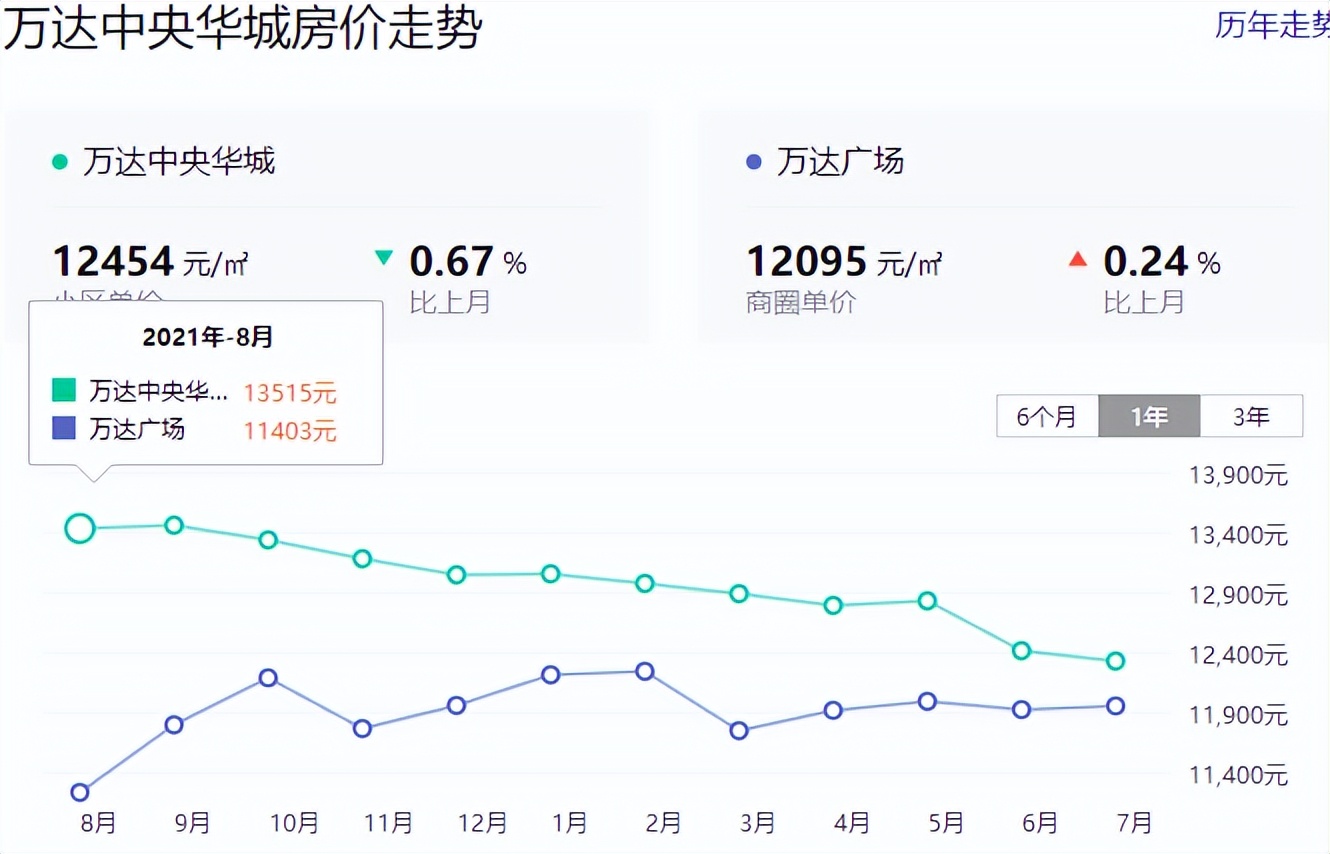Viewport: 1330px width, 854px height.
Task: Select the 1年 time range option
Action: (x=1149, y=416)
